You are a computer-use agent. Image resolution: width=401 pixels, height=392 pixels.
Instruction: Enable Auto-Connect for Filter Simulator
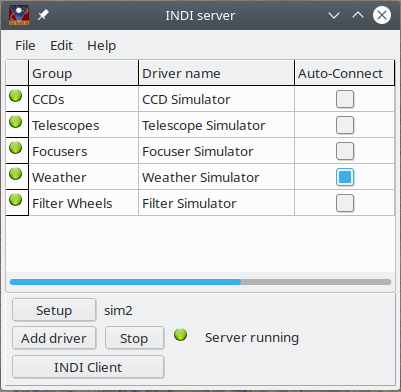click(x=345, y=203)
